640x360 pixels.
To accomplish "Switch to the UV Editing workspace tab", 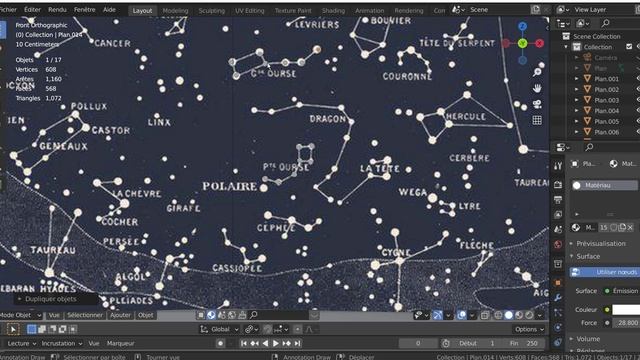I will click(249, 11).
